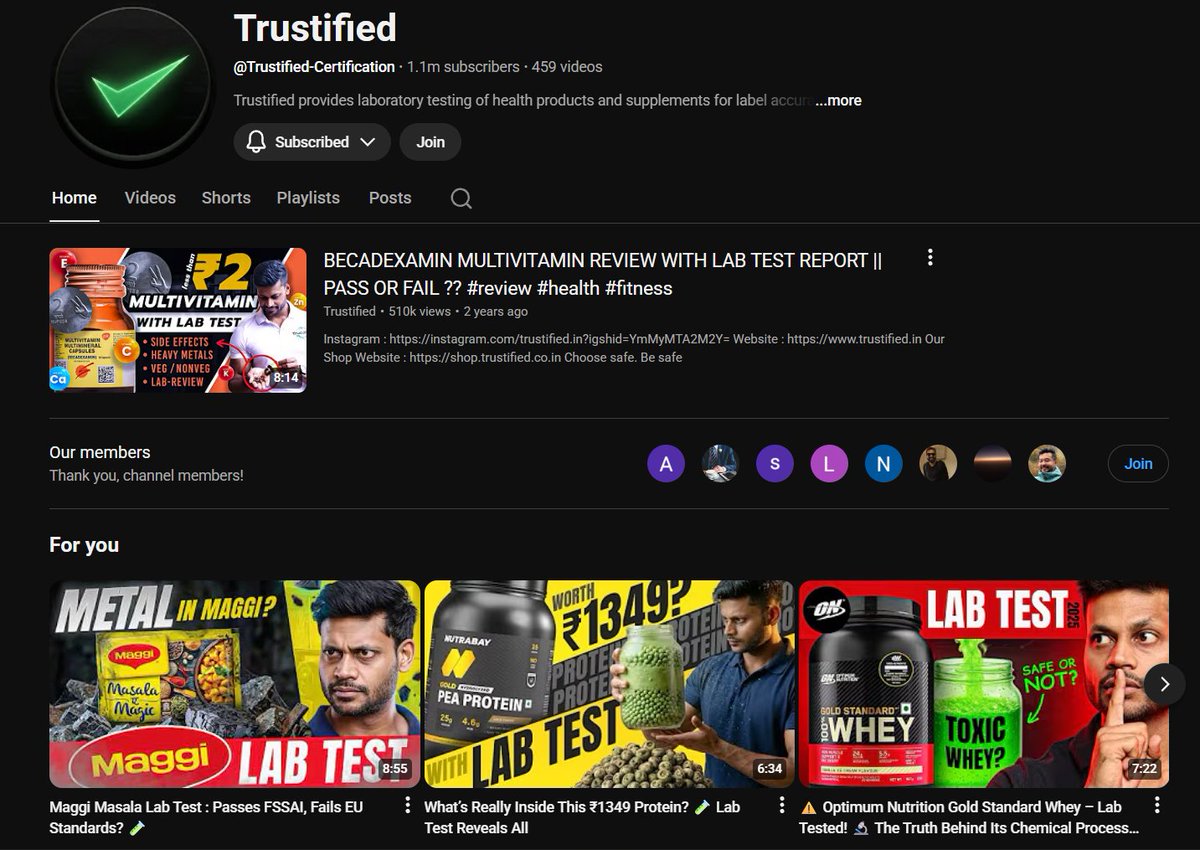Viewport: 1200px width, 850px height.
Task: Click the Trustified channel name heading
Action: 315,27
